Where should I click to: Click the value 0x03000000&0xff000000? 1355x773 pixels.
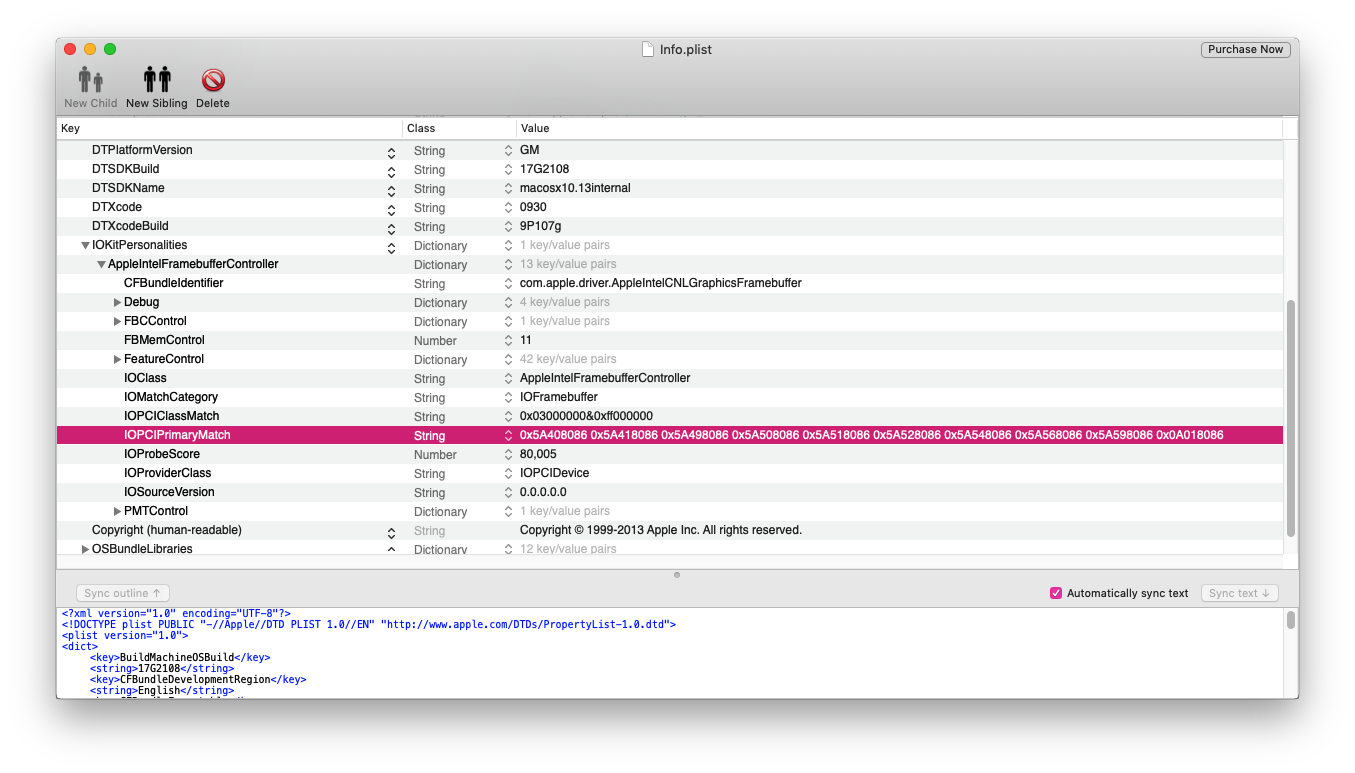586,416
